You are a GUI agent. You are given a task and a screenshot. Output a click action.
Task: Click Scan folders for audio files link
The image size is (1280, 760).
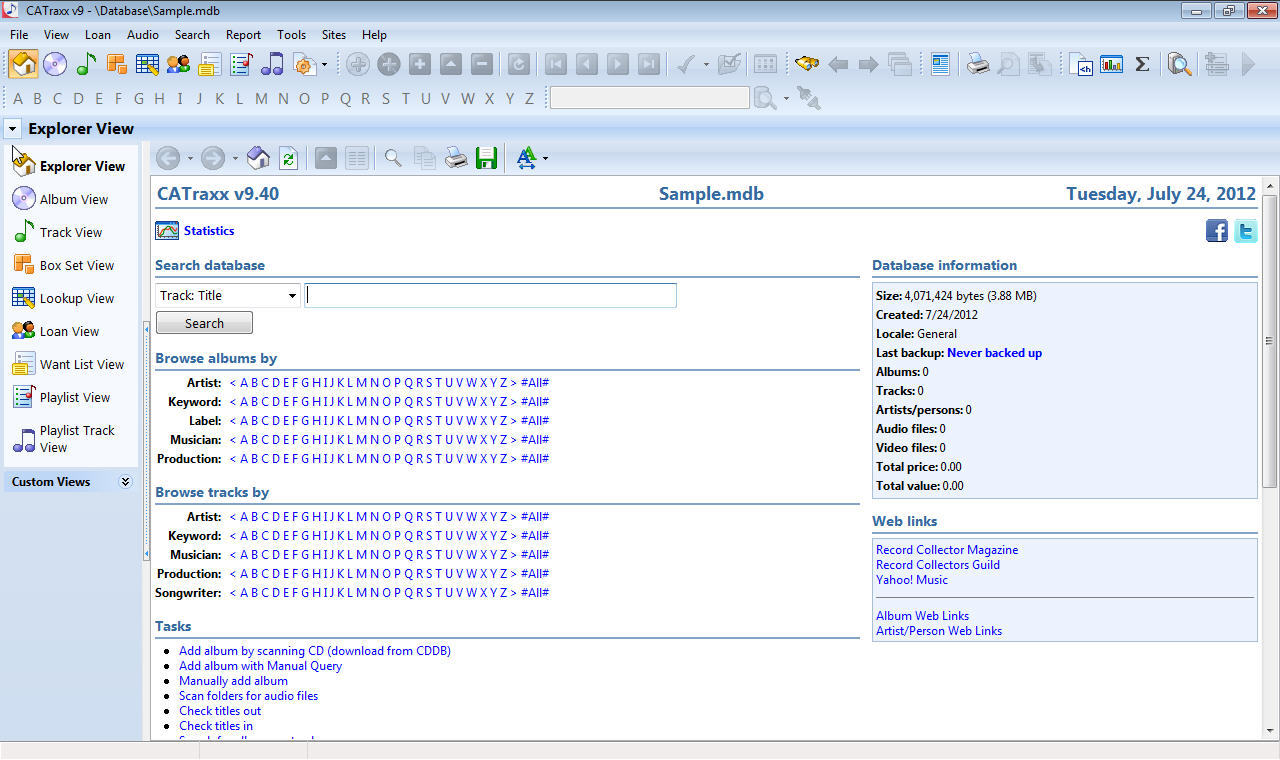[x=248, y=696]
